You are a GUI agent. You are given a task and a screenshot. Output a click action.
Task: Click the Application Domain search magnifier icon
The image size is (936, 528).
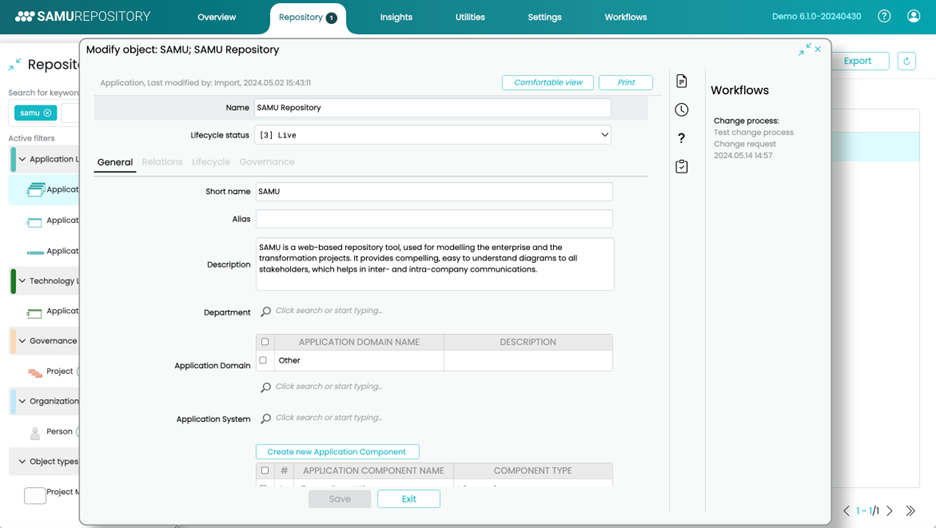tap(266, 387)
